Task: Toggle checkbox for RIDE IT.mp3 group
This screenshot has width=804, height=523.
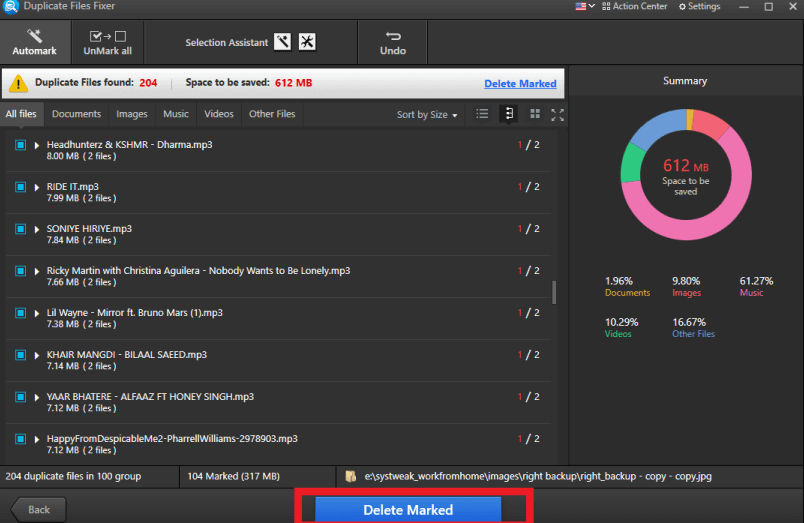Action: point(20,187)
